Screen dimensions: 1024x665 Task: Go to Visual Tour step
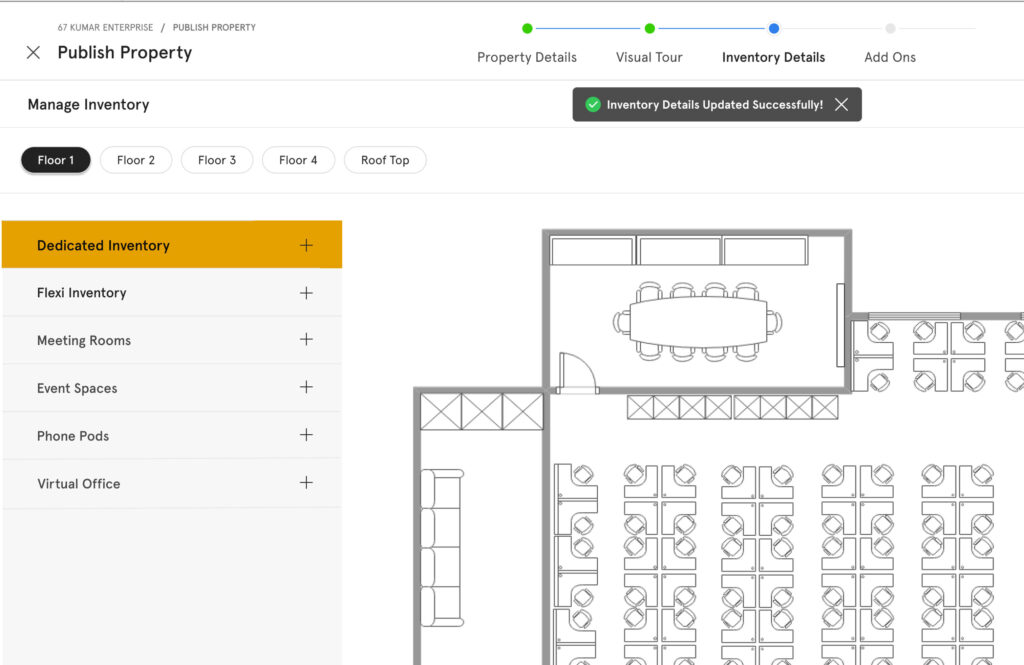coord(649,57)
